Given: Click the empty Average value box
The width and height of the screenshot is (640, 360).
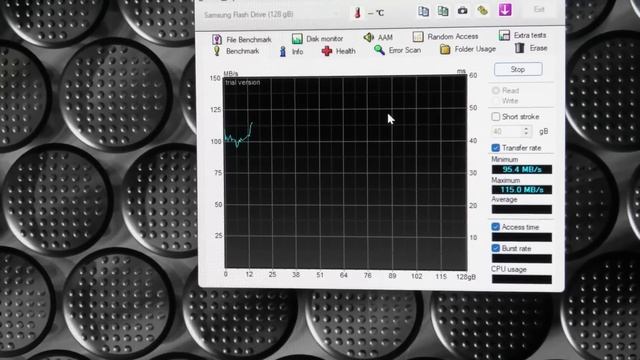Looking at the screenshot, I should pyautogui.click(x=522, y=209).
